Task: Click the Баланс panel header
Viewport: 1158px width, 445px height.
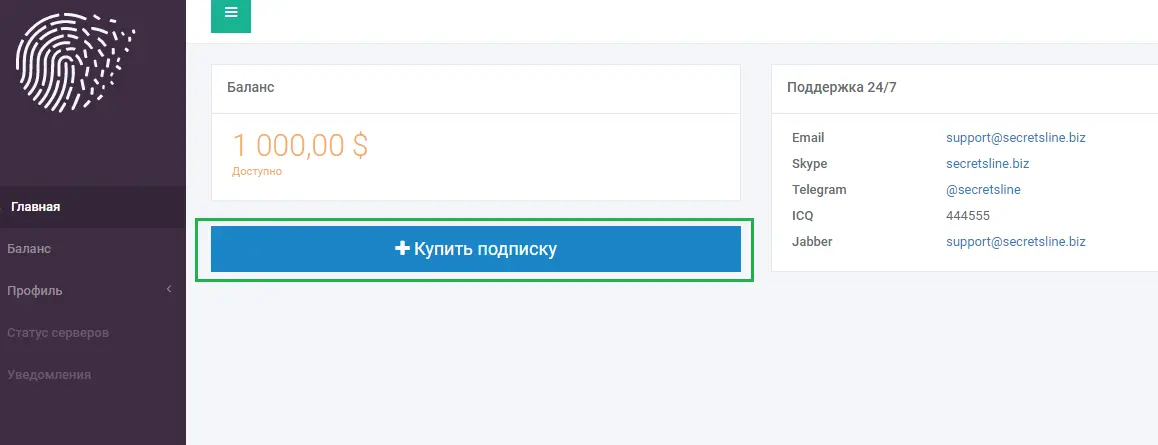Action: coord(476,88)
